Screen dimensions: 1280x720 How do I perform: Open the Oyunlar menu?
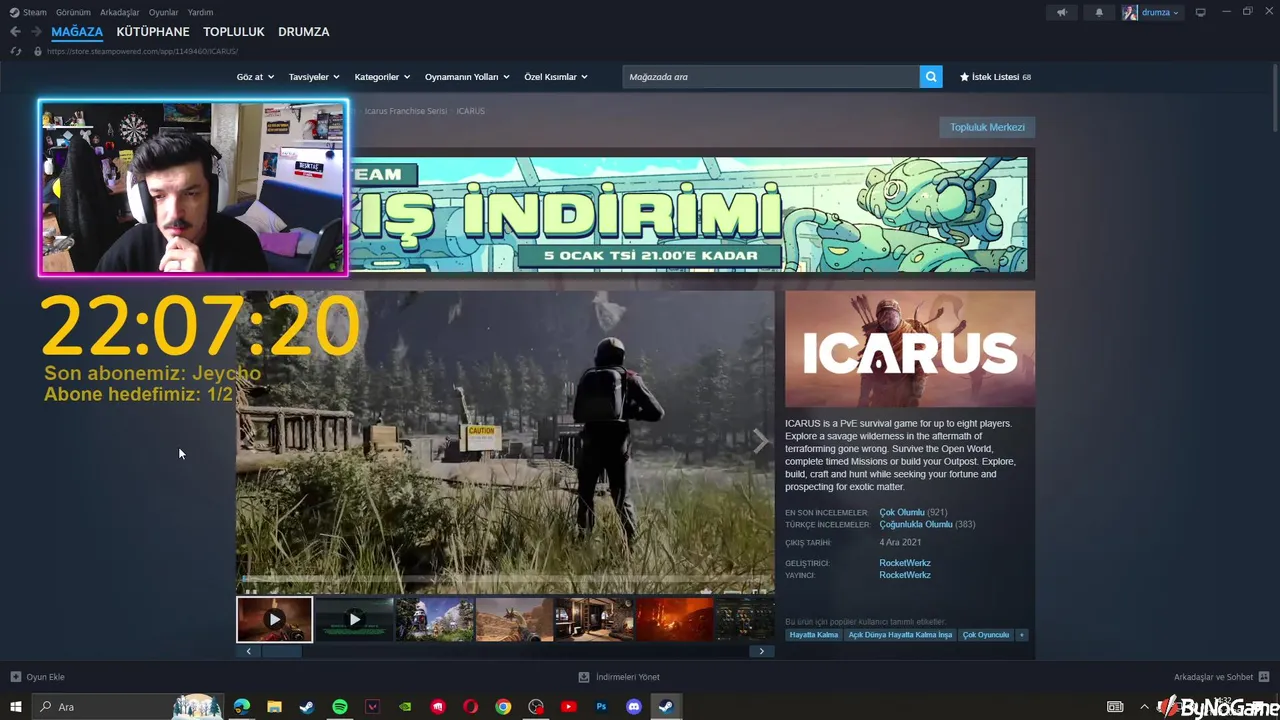pos(163,13)
